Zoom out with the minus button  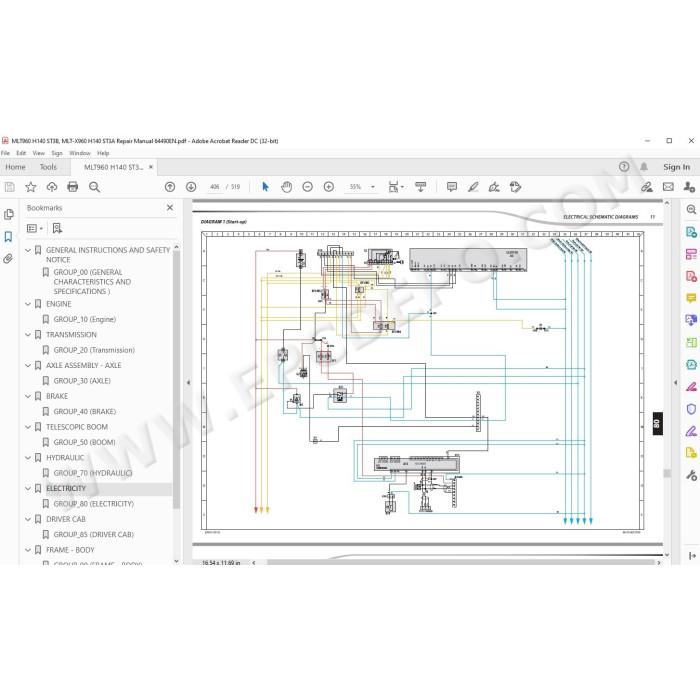click(x=308, y=187)
